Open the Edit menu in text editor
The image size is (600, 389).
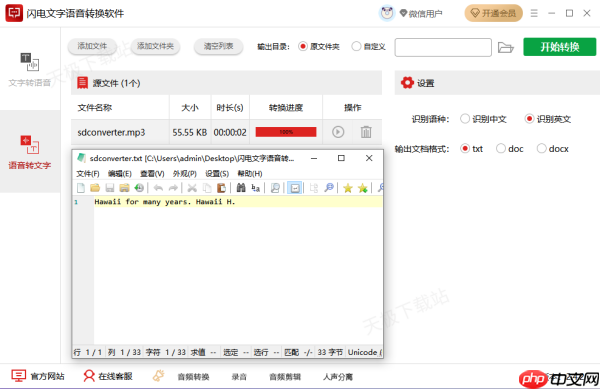(120, 174)
